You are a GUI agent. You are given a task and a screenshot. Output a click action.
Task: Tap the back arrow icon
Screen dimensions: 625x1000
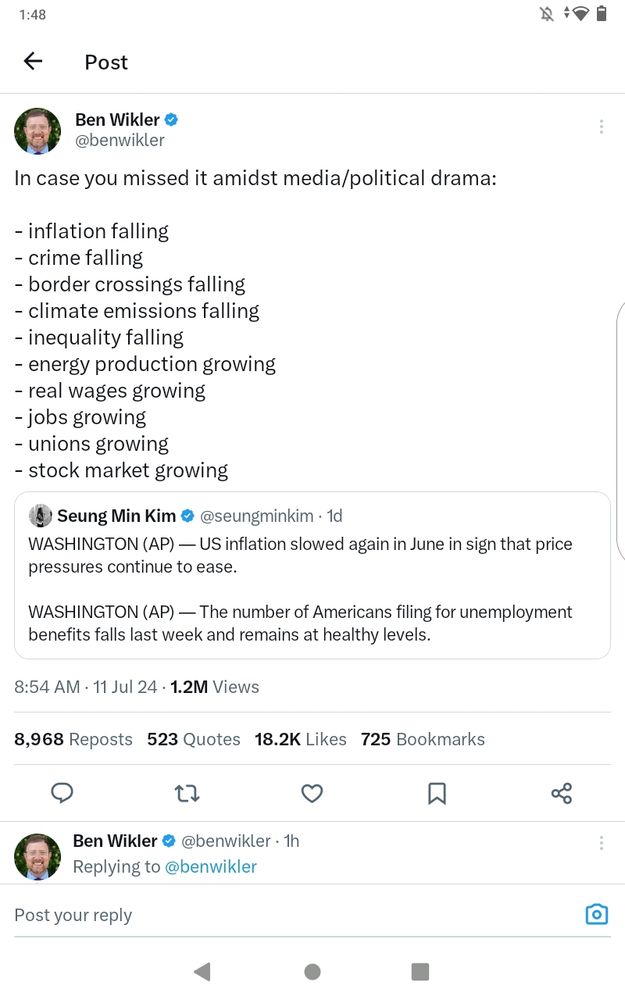coord(33,61)
